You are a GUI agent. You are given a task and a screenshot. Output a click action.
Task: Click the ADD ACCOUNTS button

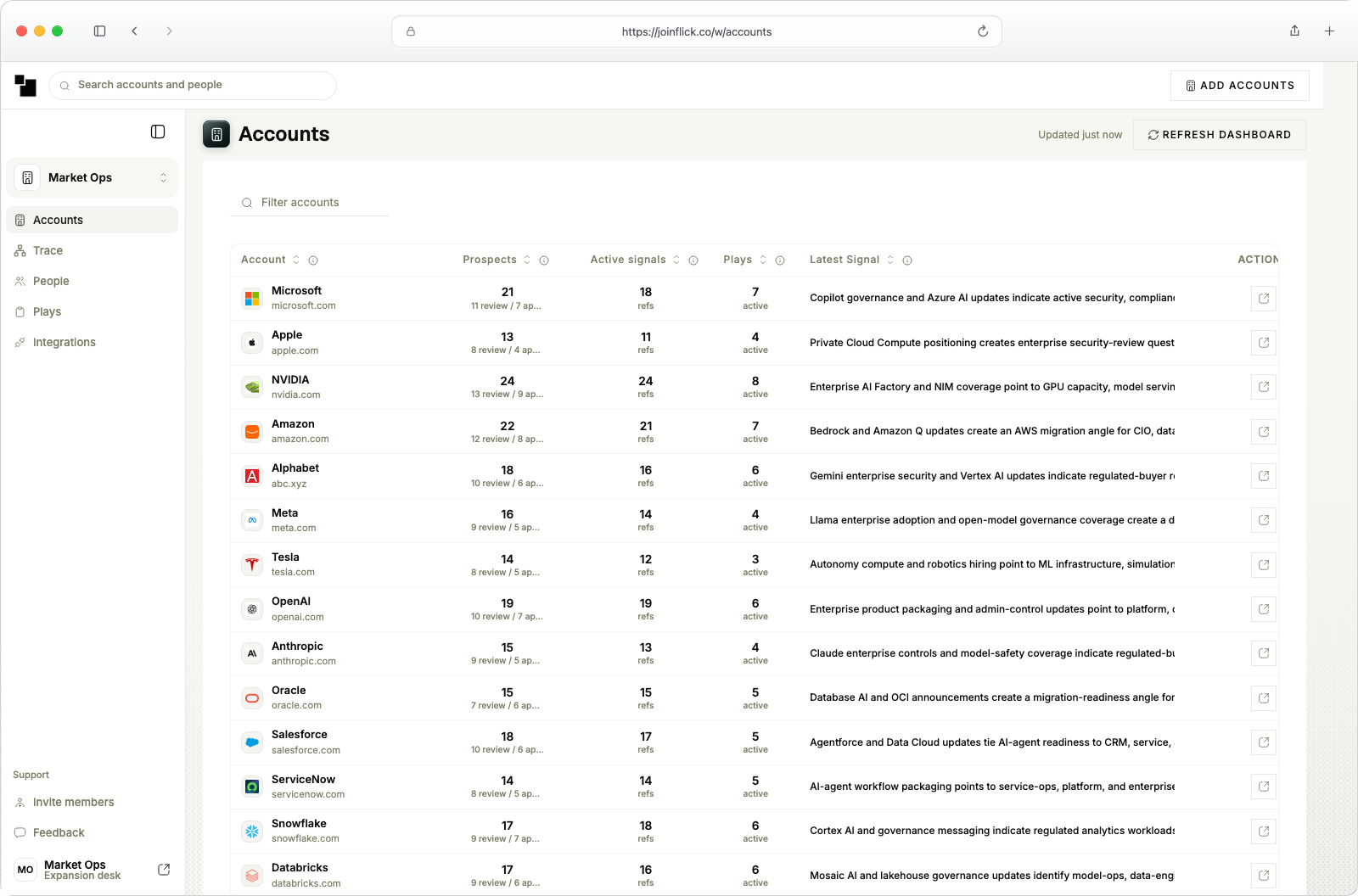click(1240, 86)
